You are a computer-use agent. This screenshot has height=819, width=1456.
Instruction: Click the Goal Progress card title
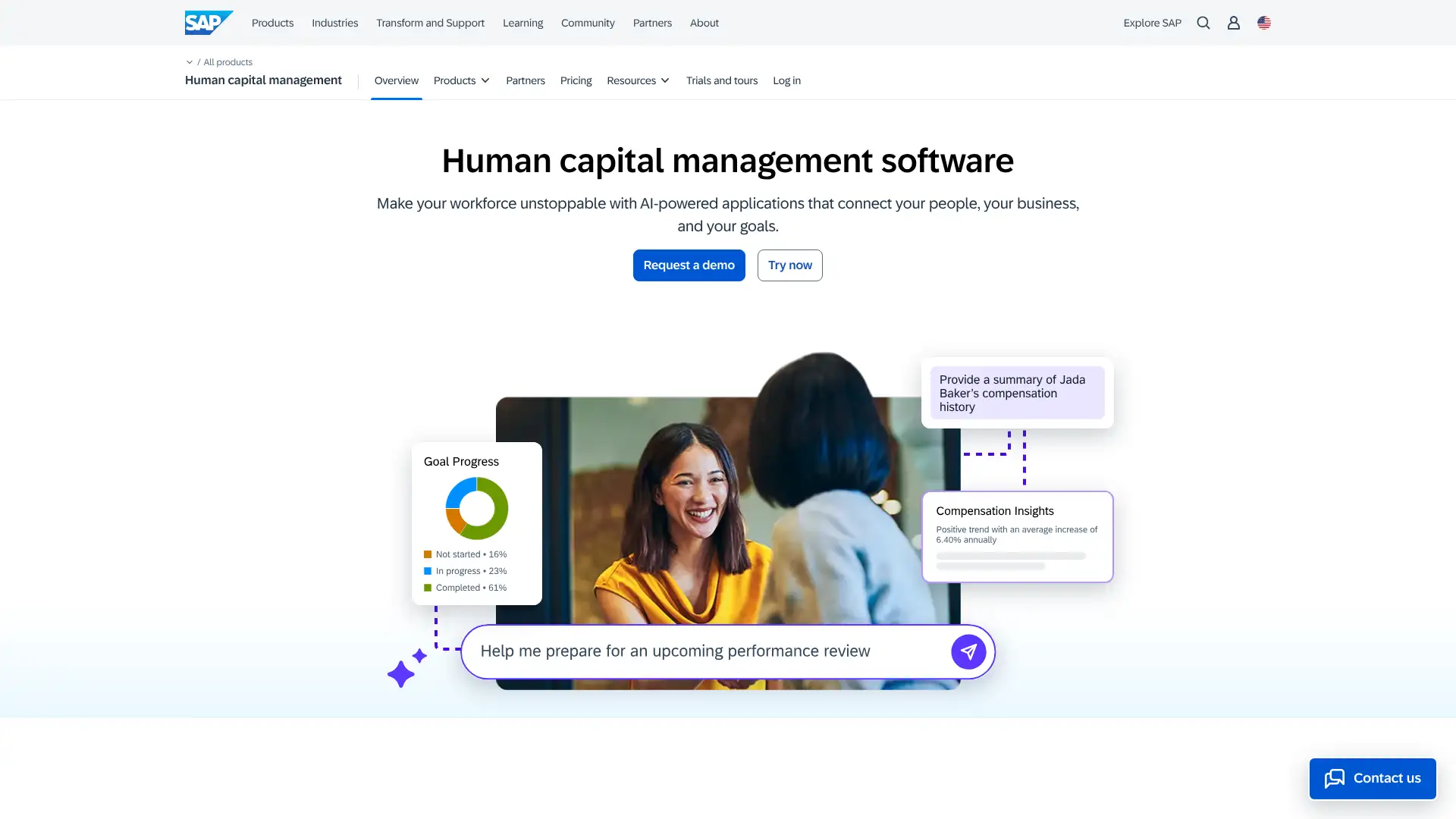(x=461, y=462)
